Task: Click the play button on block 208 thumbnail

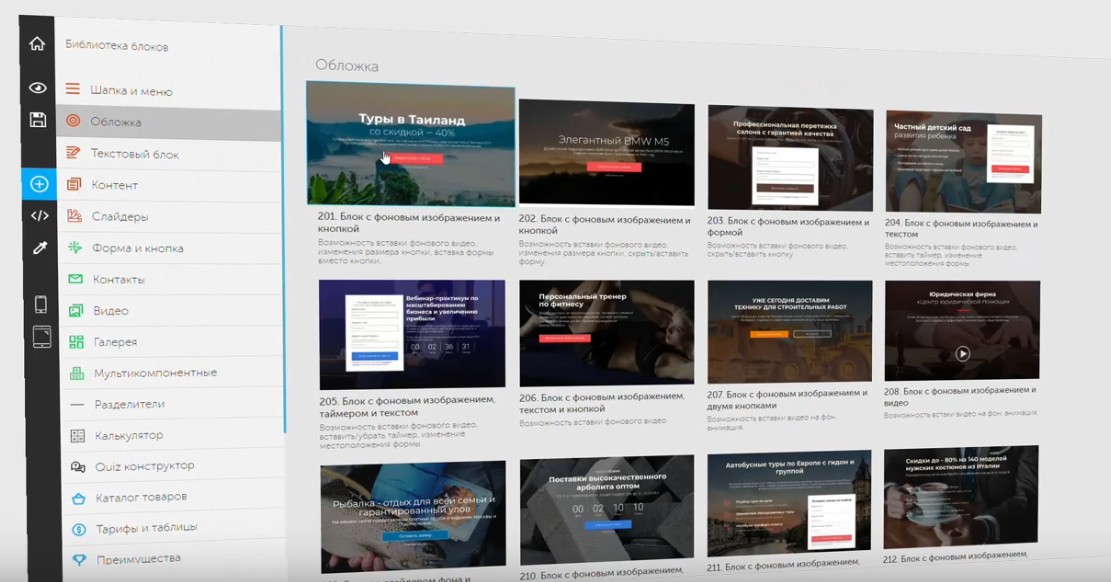Action: [962, 353]
